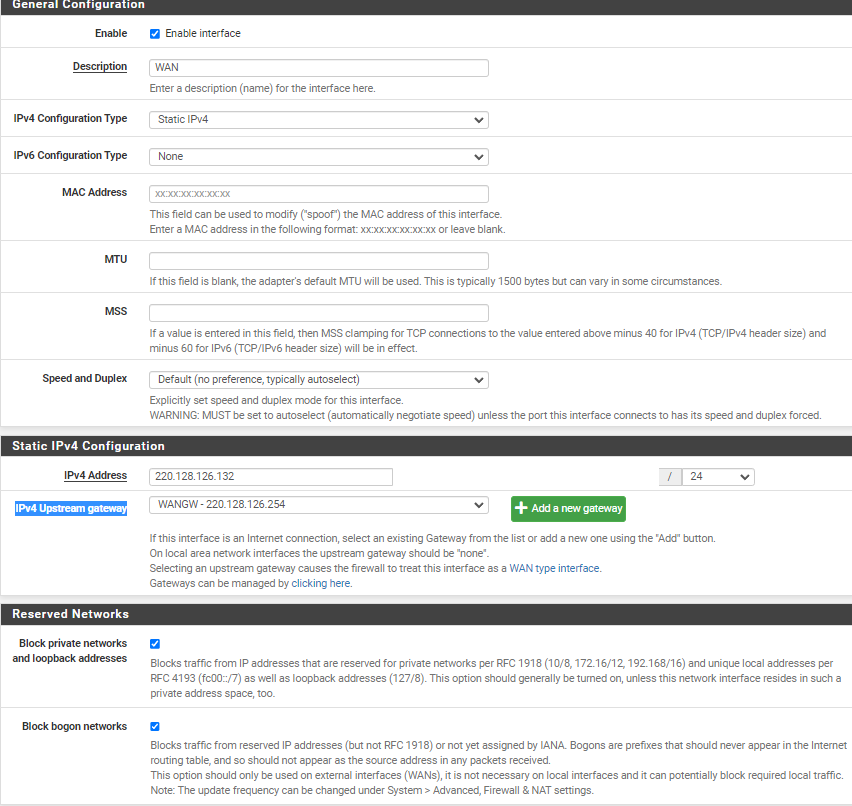Image resolution: width=852 pixels, height=806 pixels.
Task: Focus the MTU input field
Action: 318,261
